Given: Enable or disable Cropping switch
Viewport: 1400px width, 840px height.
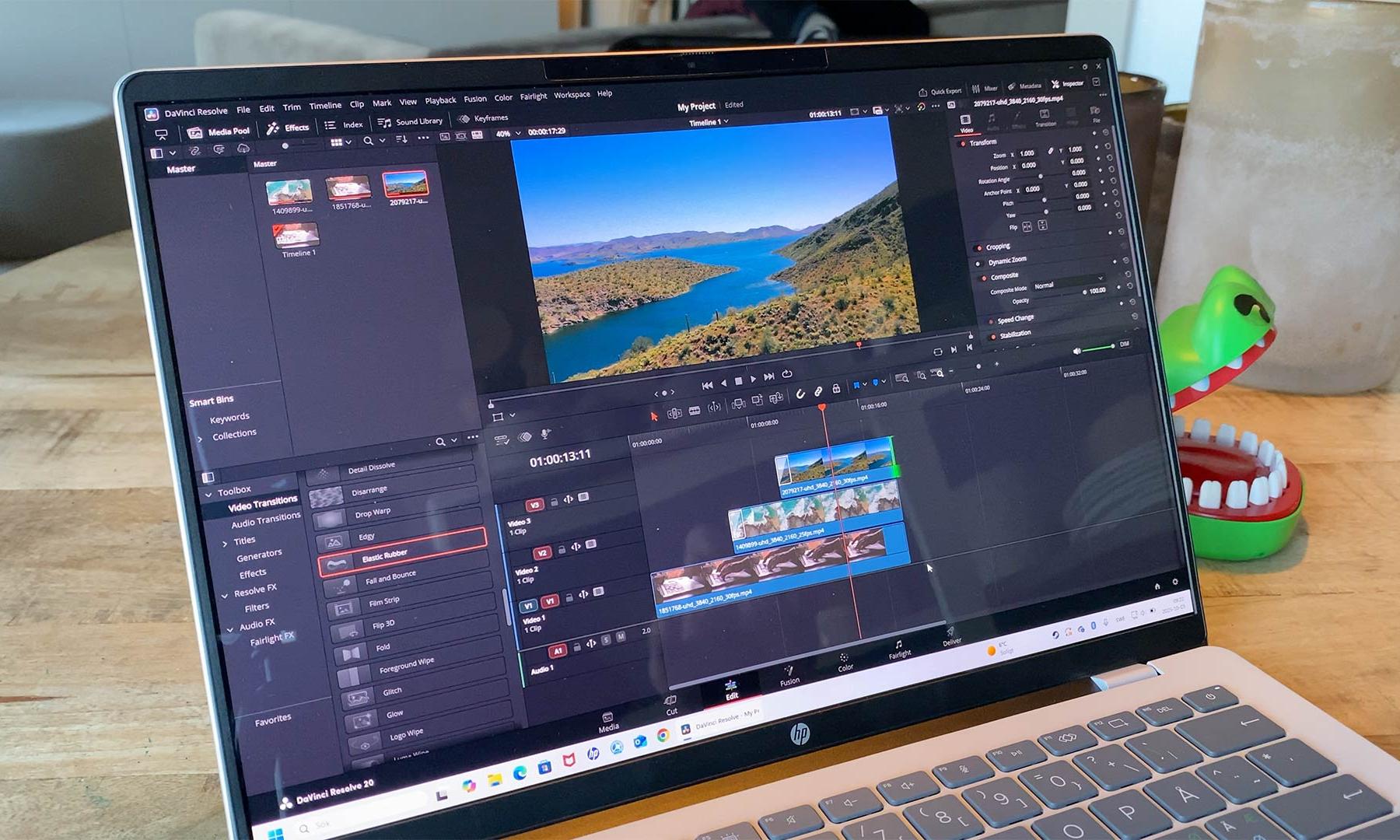Looking at the screenshot, I should point(978,248).
